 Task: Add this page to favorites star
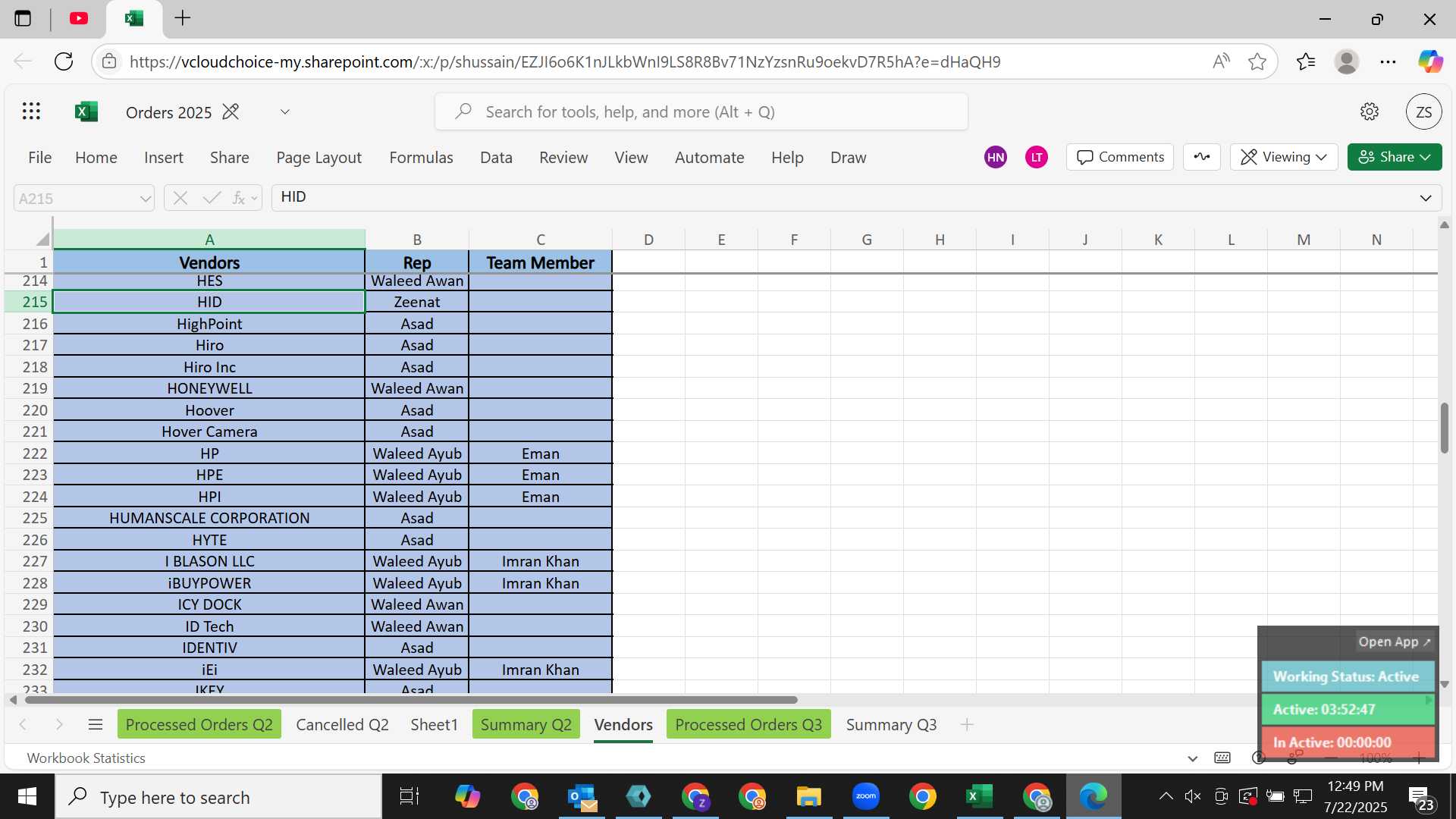pos(1257,61)
